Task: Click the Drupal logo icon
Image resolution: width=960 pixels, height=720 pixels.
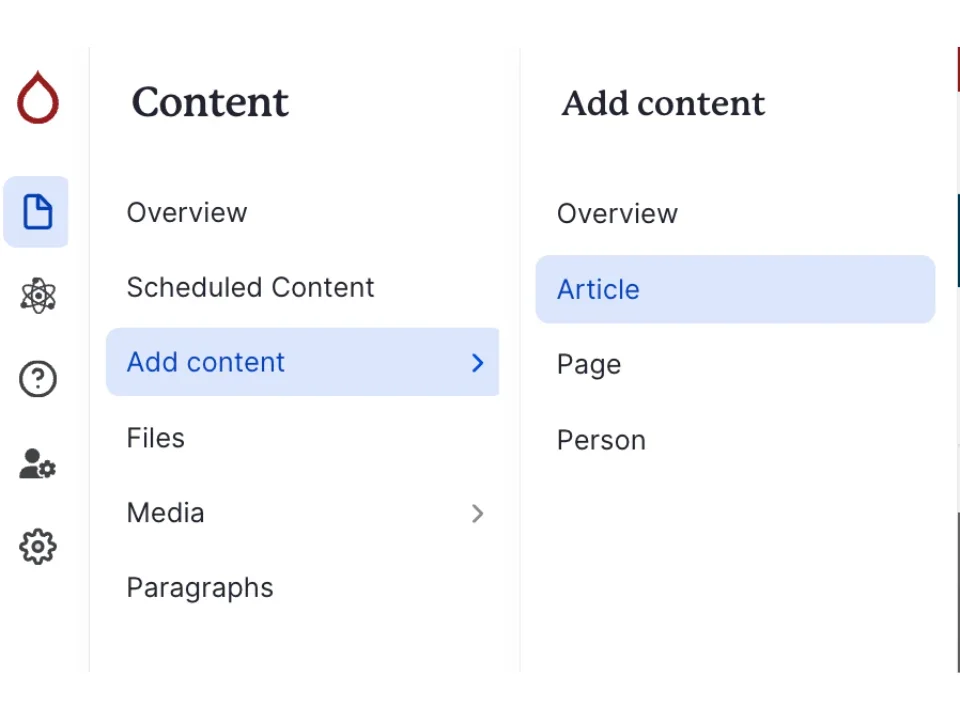Action: 37,98
